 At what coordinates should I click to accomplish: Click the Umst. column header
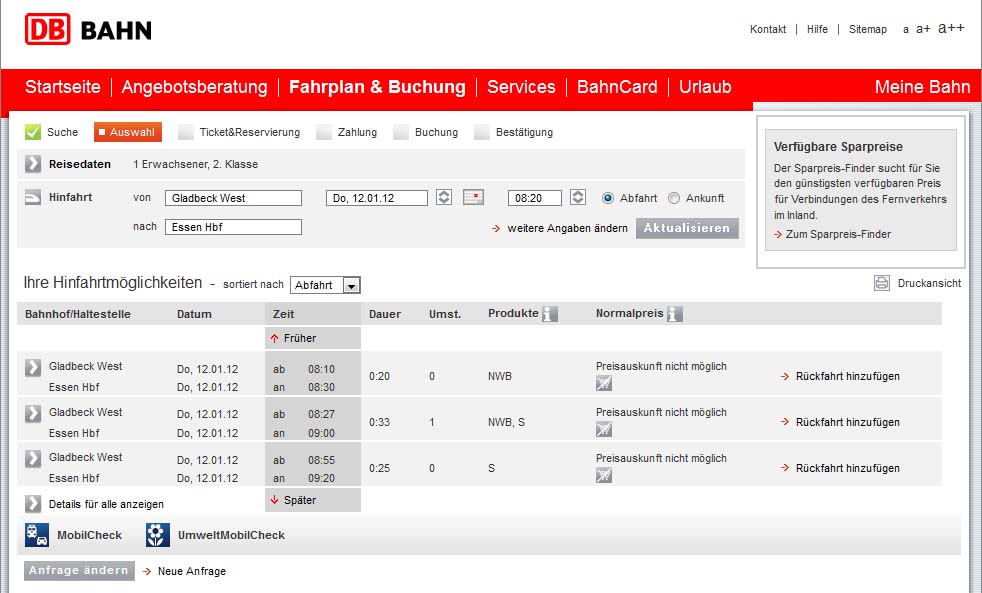click(x=445, y=314)
